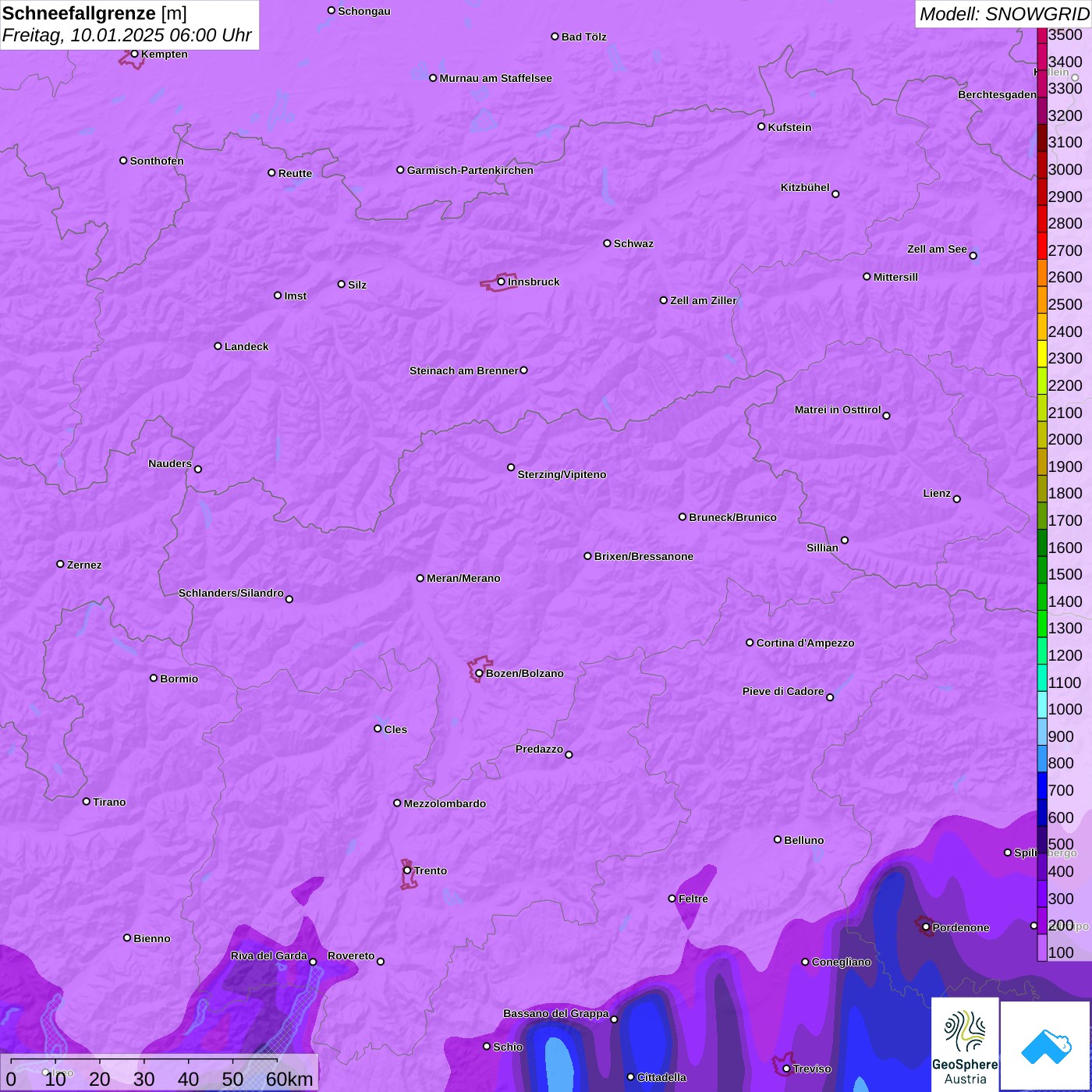The image size is (1092, 1092).
Task: Select the Sterzing/Vipiteno label
Action: (x=562, y=474)
